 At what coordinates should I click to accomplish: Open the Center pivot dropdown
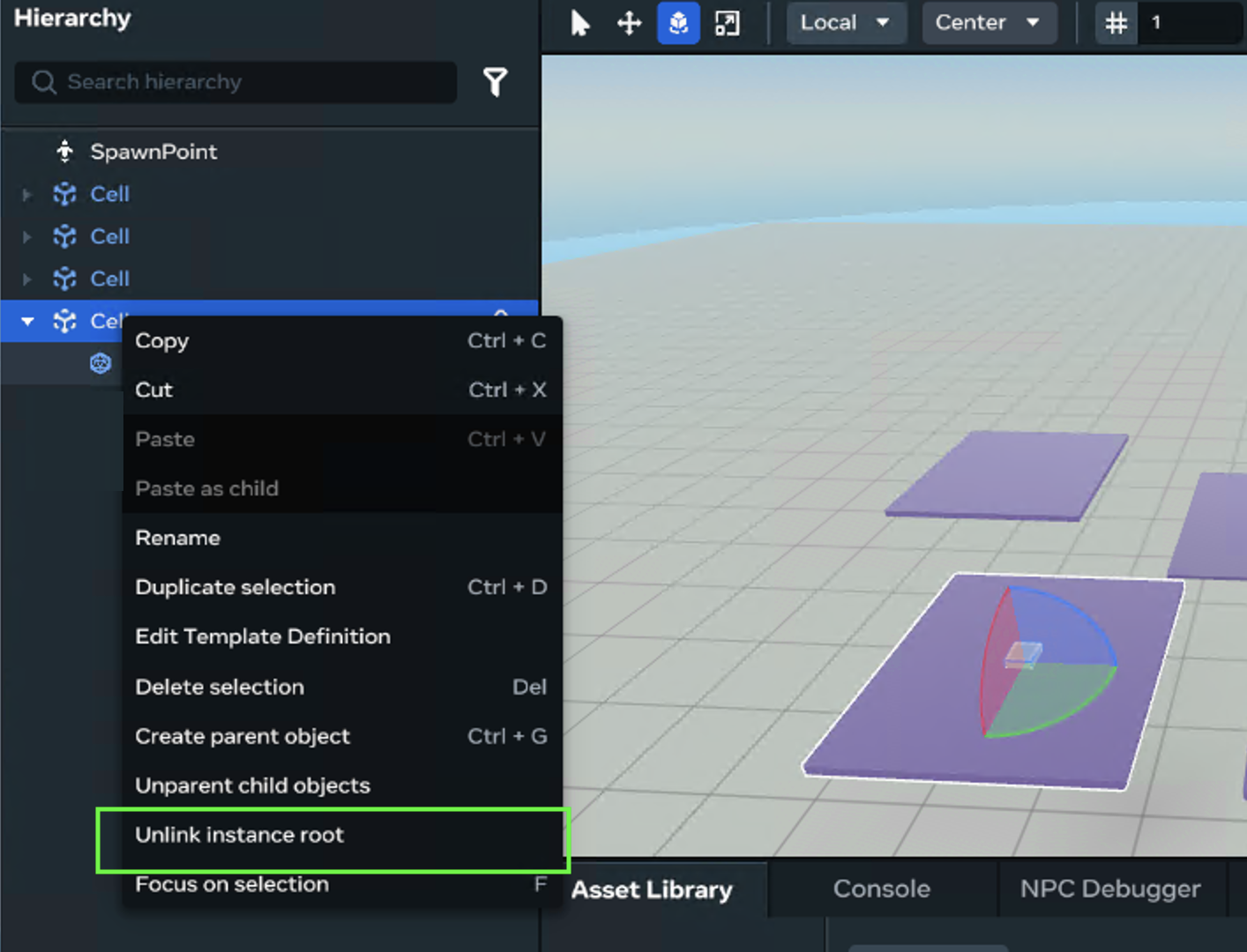coord(988,23)
